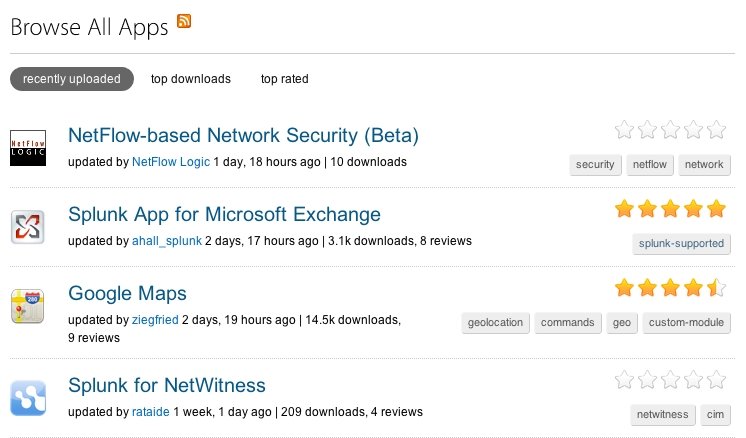Click the geolocation tag
Viewport: 746px width, 438px height.
495,322
